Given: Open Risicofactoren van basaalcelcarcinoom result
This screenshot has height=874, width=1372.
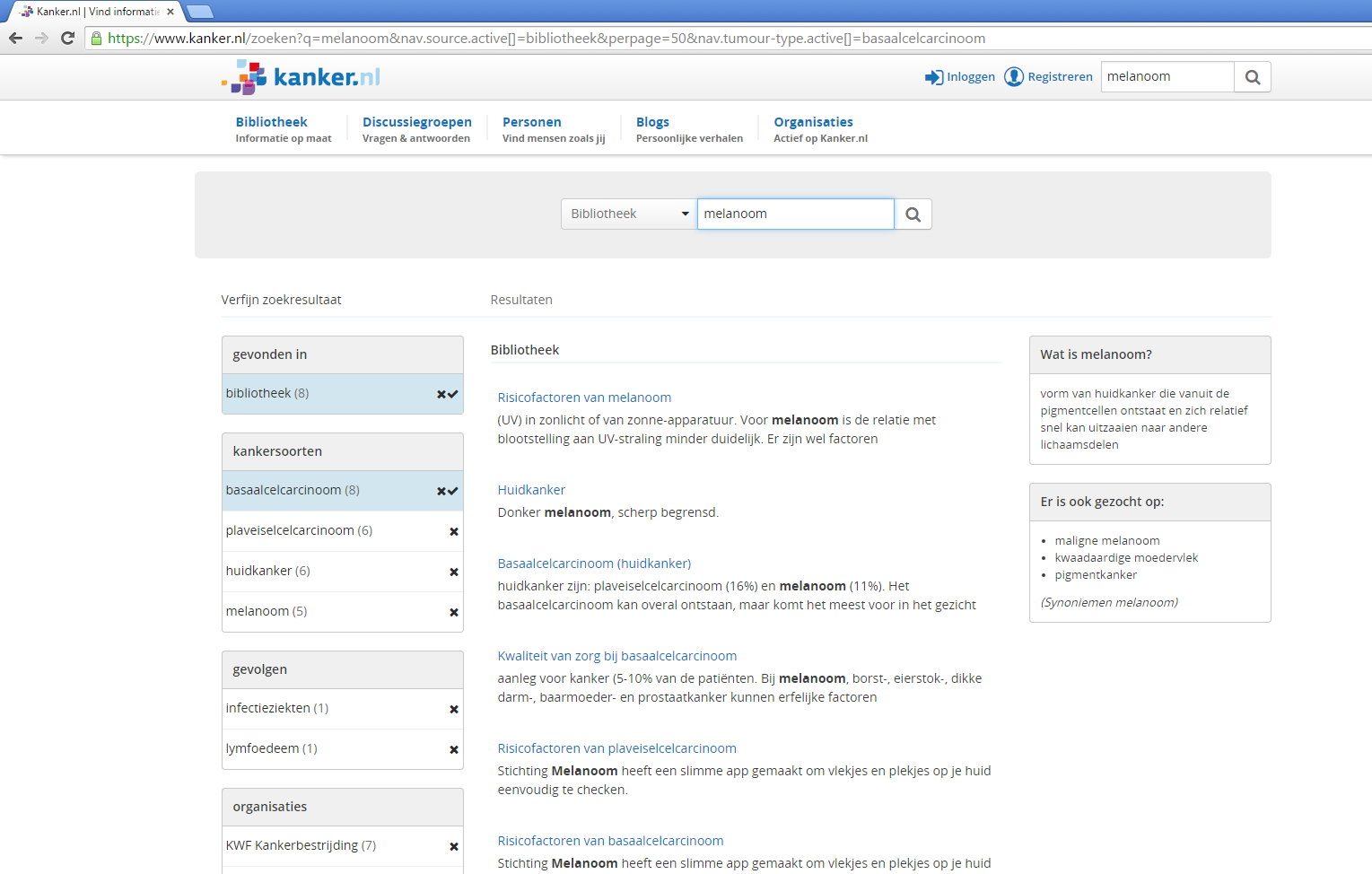Looking at the screenshot, I should [x=610, y=841].
